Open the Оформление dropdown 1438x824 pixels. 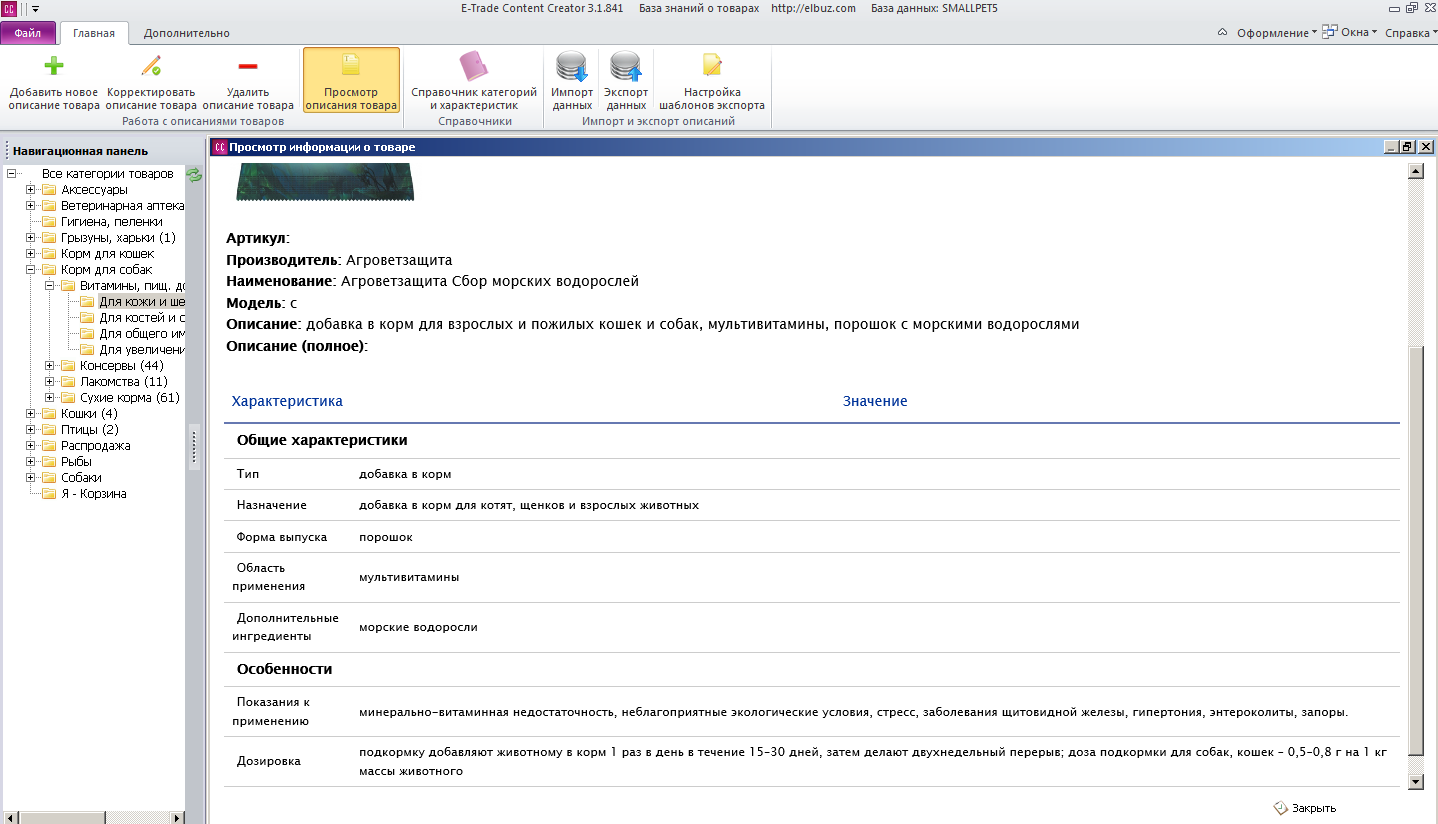(1277, 33)
